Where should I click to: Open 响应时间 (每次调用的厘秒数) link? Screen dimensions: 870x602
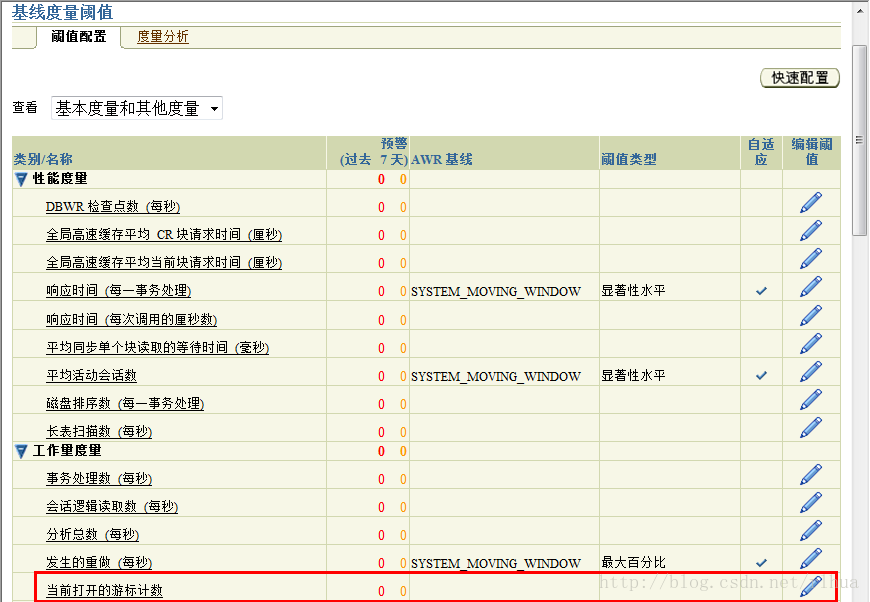pos(131,320)
